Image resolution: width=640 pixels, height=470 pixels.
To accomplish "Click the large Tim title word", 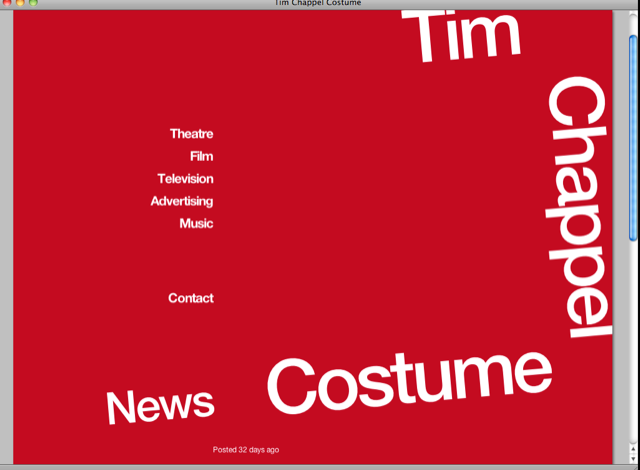I will click(462, 35).
